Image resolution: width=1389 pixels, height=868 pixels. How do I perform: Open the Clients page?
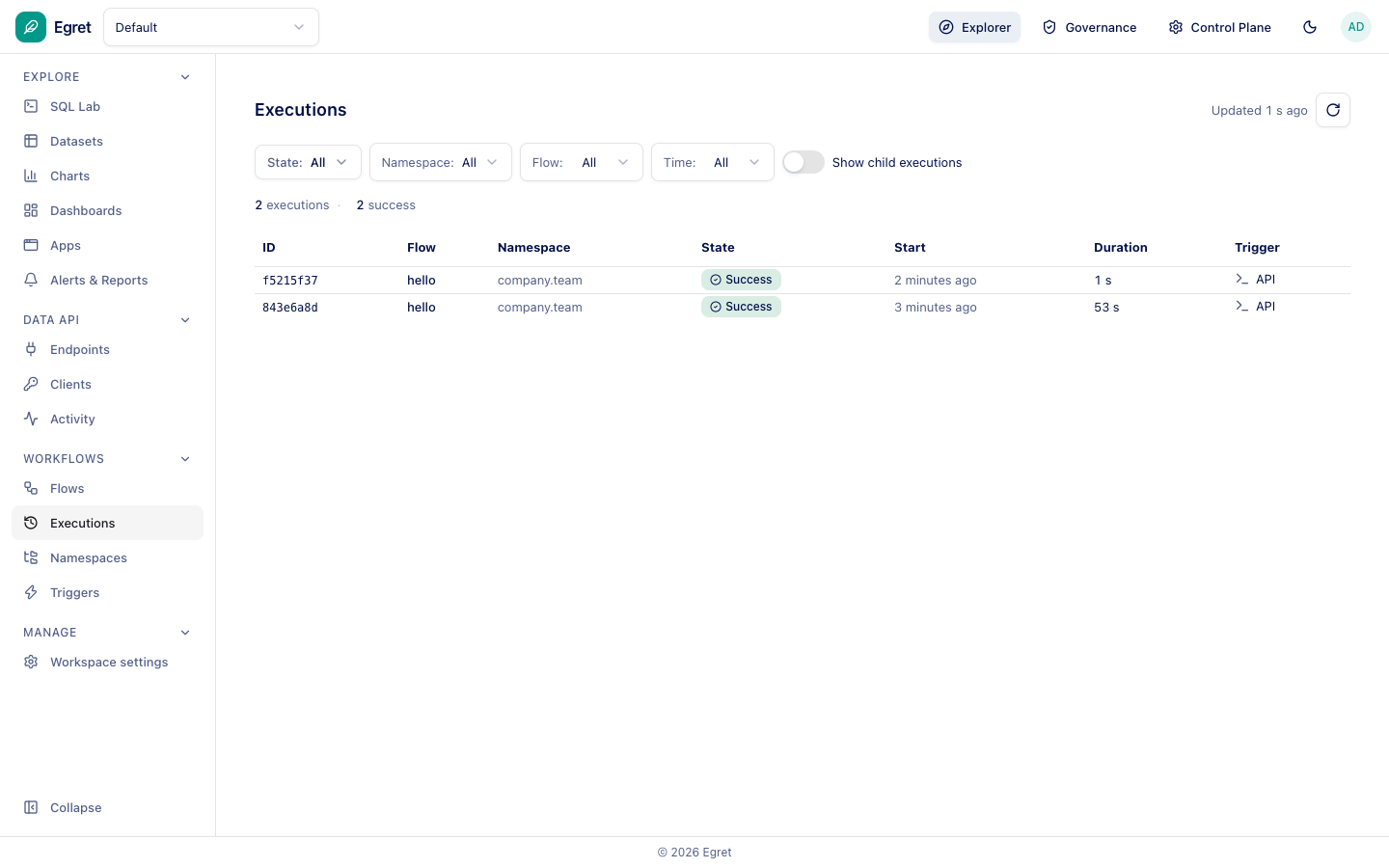pos(107,385)
